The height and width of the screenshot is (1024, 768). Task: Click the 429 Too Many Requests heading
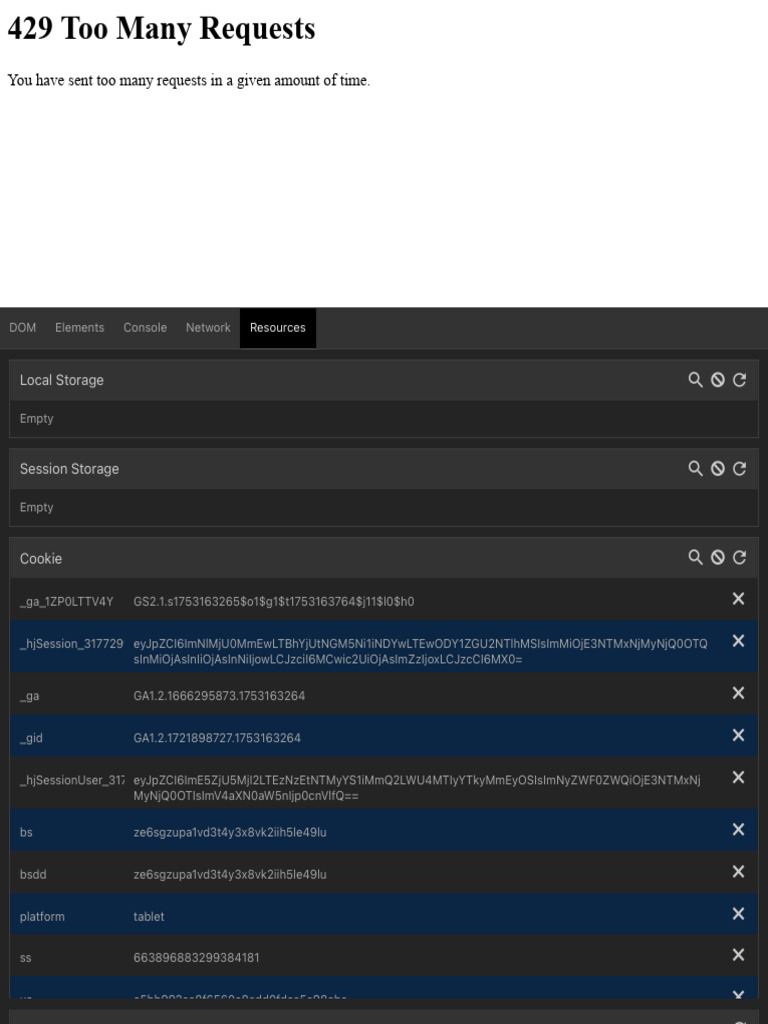coord(161,28)
